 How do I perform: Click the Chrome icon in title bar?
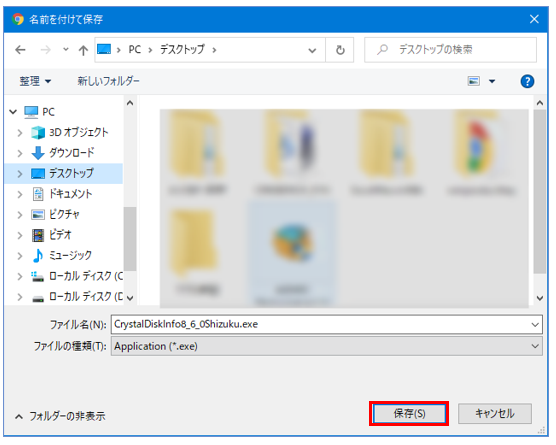(18, 19)
